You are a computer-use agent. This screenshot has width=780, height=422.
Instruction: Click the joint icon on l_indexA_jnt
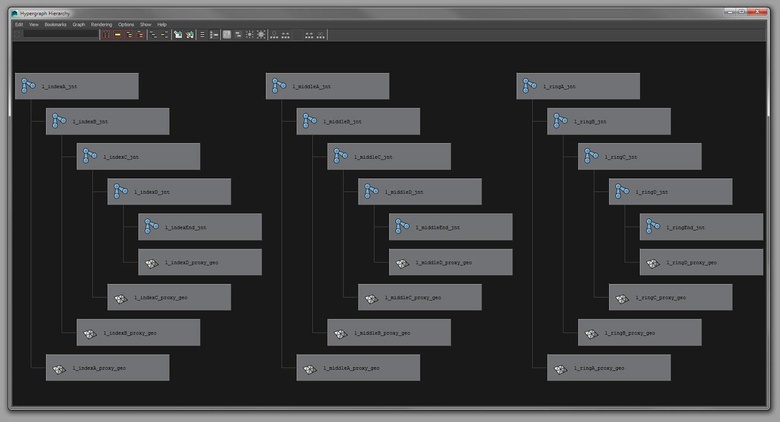pyautogui.click(x=27, y=86)
